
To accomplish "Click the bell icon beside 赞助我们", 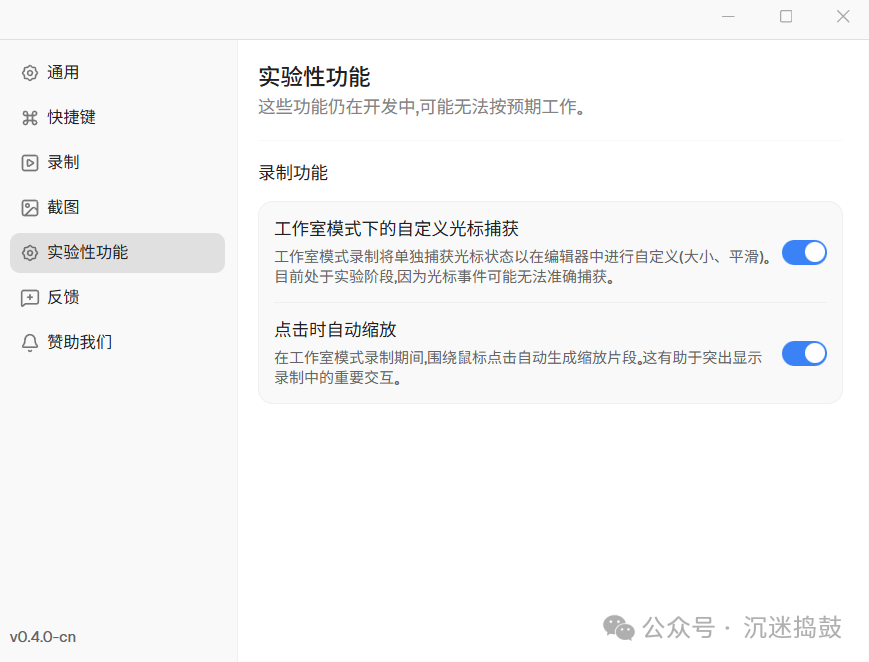I will [30, 343].
